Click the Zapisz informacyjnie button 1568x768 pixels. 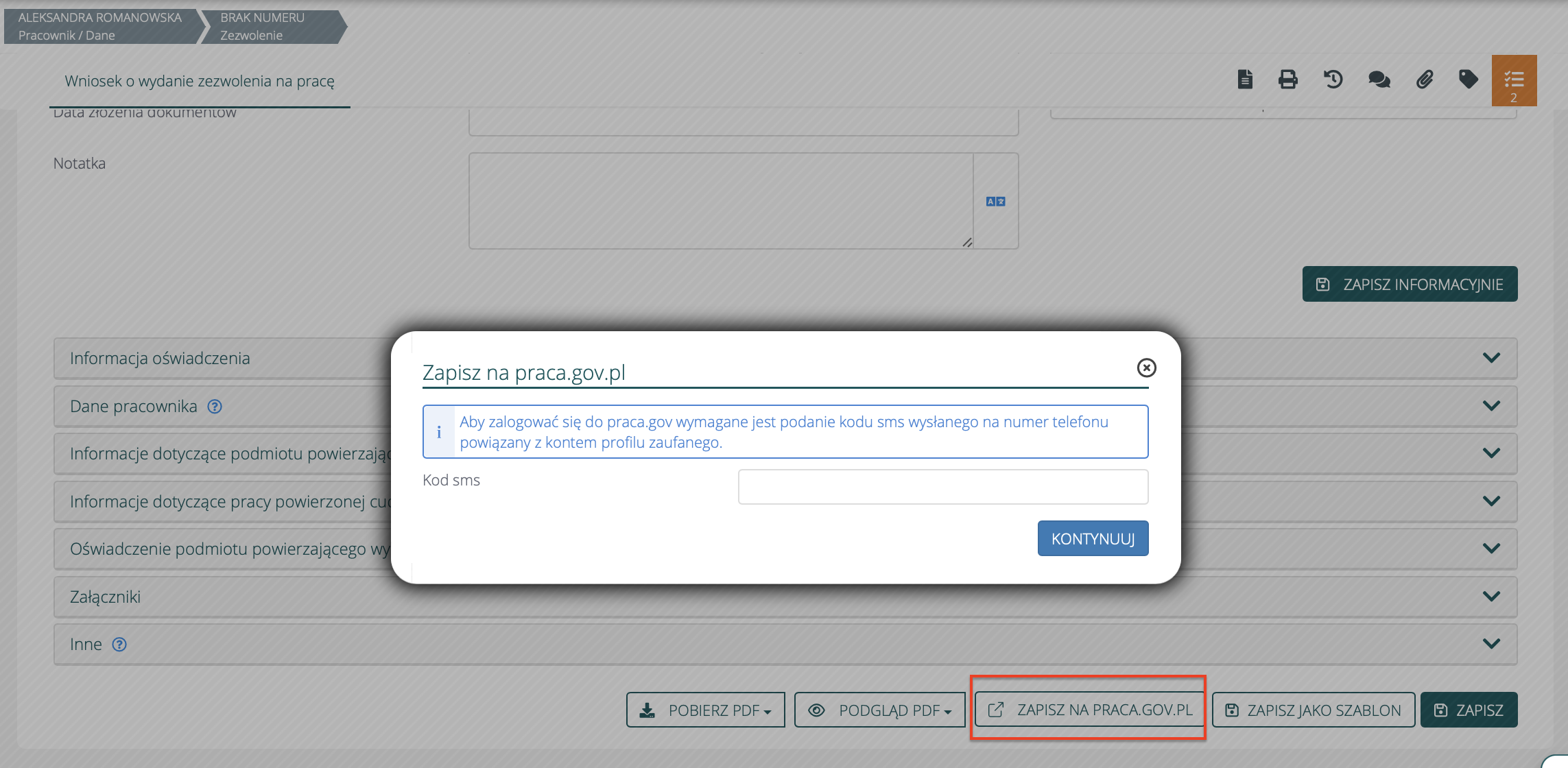[x=1410, y=285]
